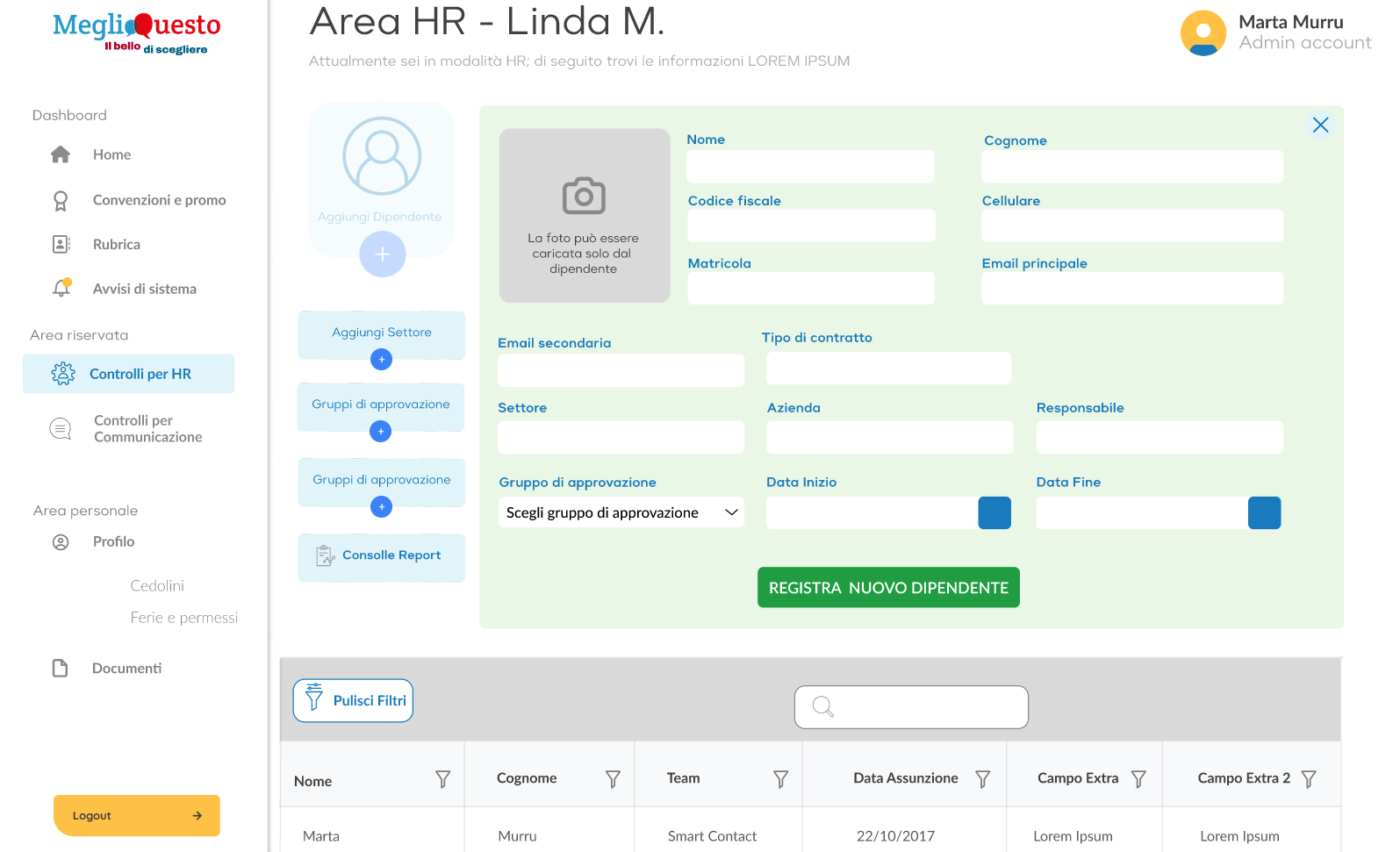Click the plus button under Aggiungi Dipendente
This screenshot has width=1400, height=852.
point(383,254)
